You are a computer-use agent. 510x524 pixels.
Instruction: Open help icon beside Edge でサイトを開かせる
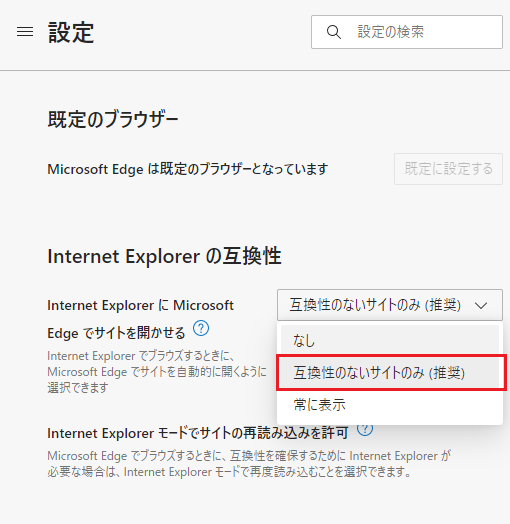pos(201,329)
